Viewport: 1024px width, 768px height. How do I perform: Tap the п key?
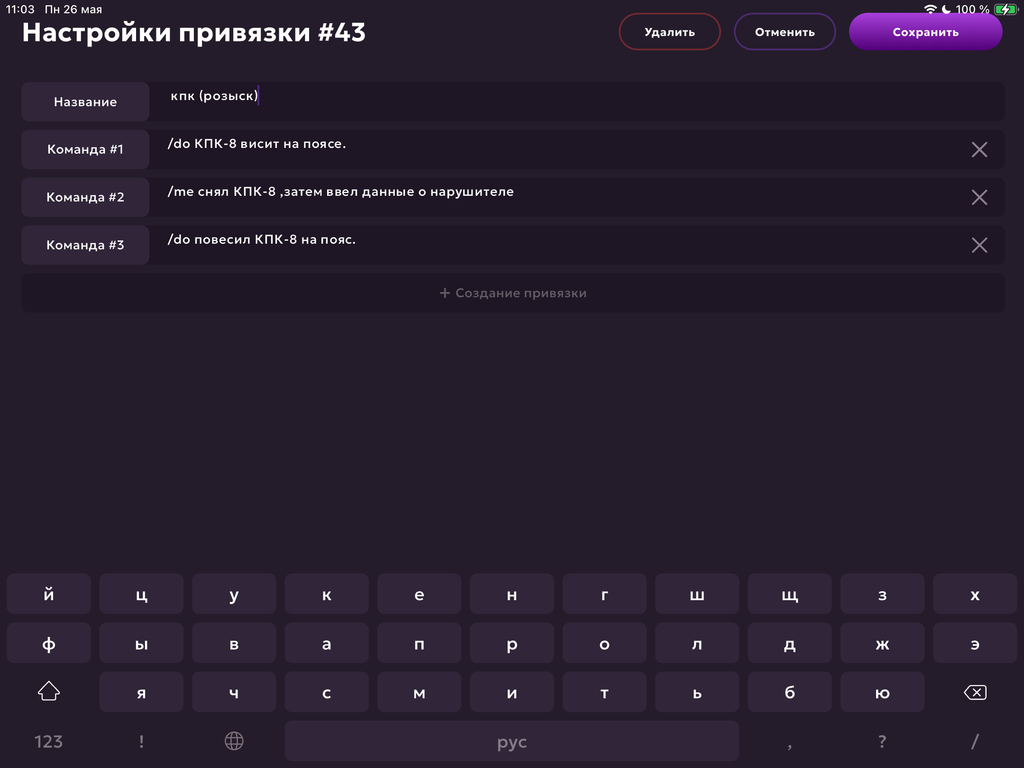tap(419, 644)
